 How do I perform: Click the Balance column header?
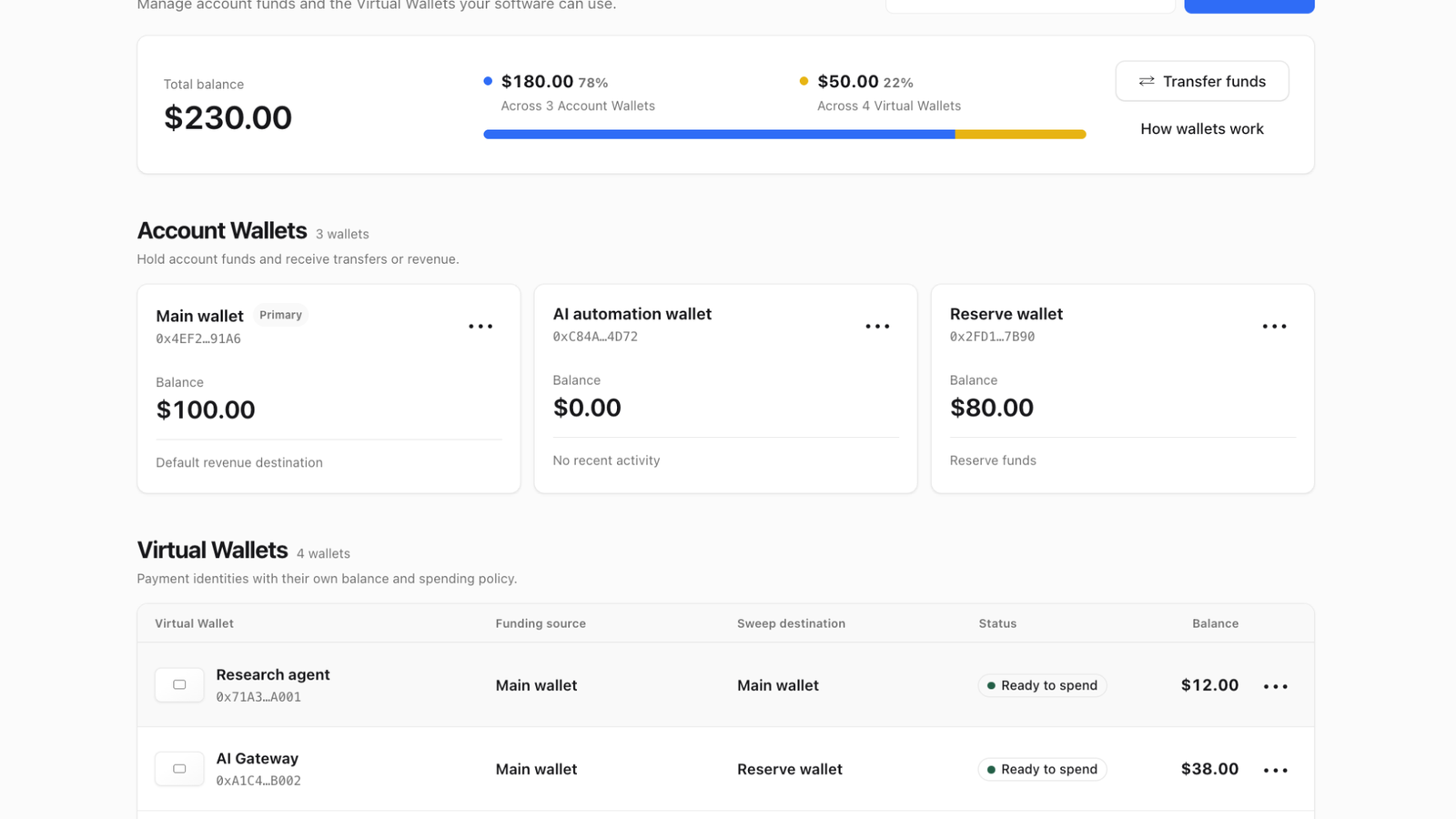[1215, 623]
